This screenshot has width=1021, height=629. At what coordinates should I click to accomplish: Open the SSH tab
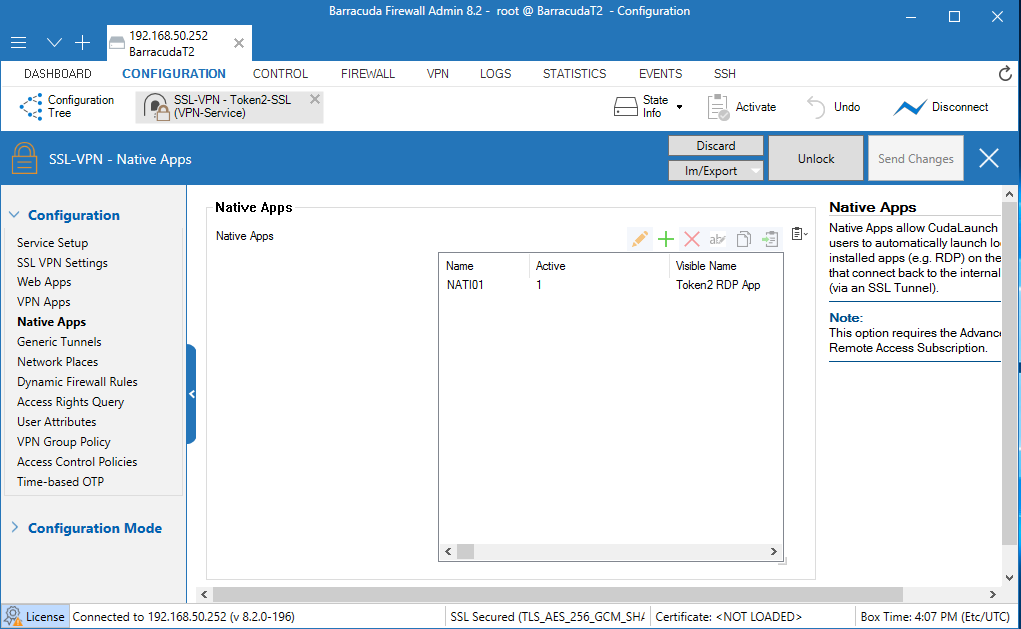click(x=724, y=74)
